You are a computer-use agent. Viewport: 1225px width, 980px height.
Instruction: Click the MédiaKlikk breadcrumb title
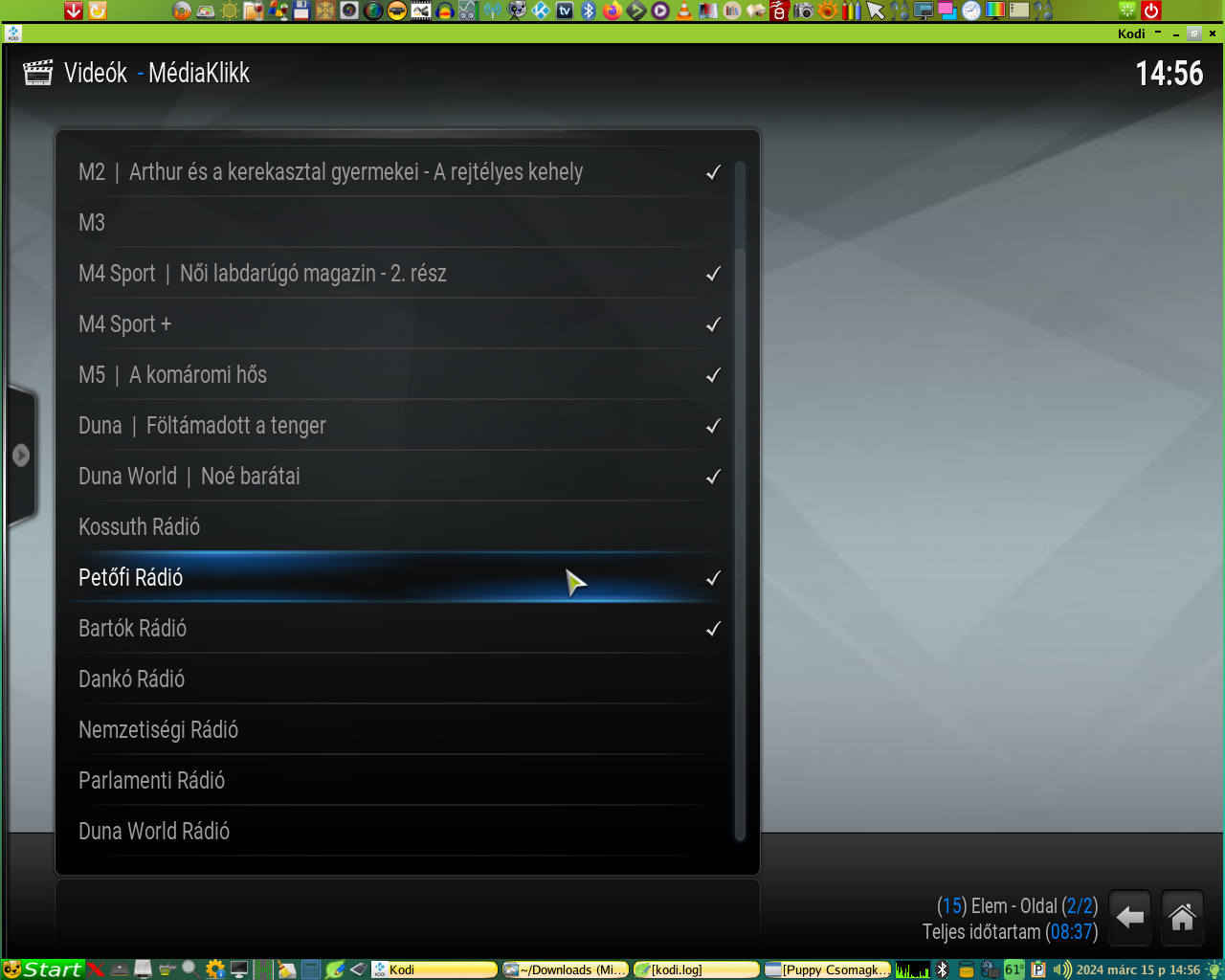coord(199,73)
